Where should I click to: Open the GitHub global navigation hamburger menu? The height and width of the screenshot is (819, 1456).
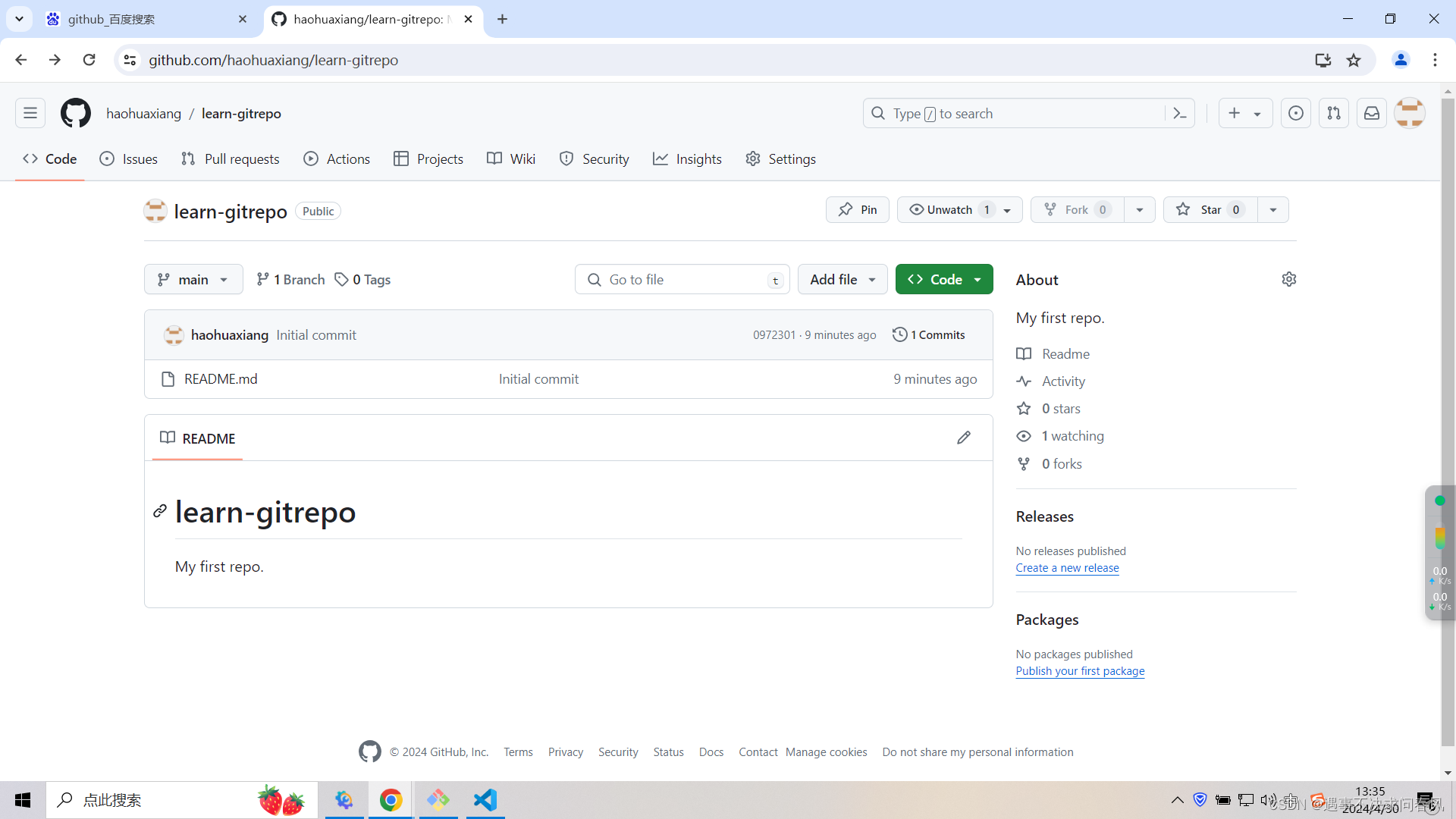30,114
